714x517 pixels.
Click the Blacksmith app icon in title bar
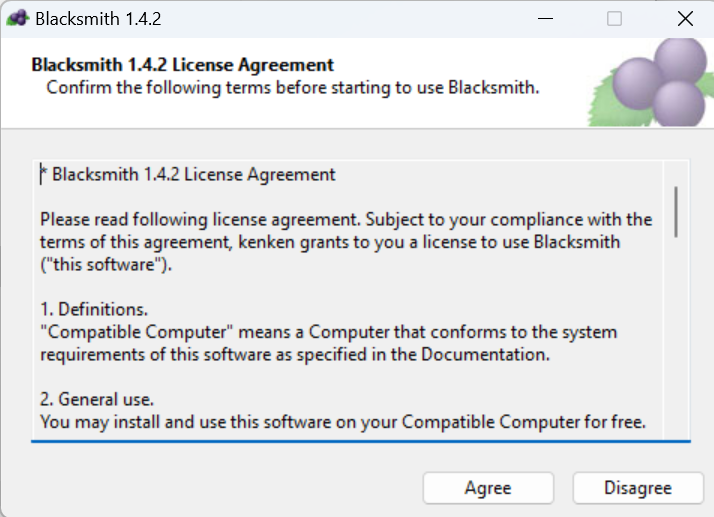tap(17, 18)
